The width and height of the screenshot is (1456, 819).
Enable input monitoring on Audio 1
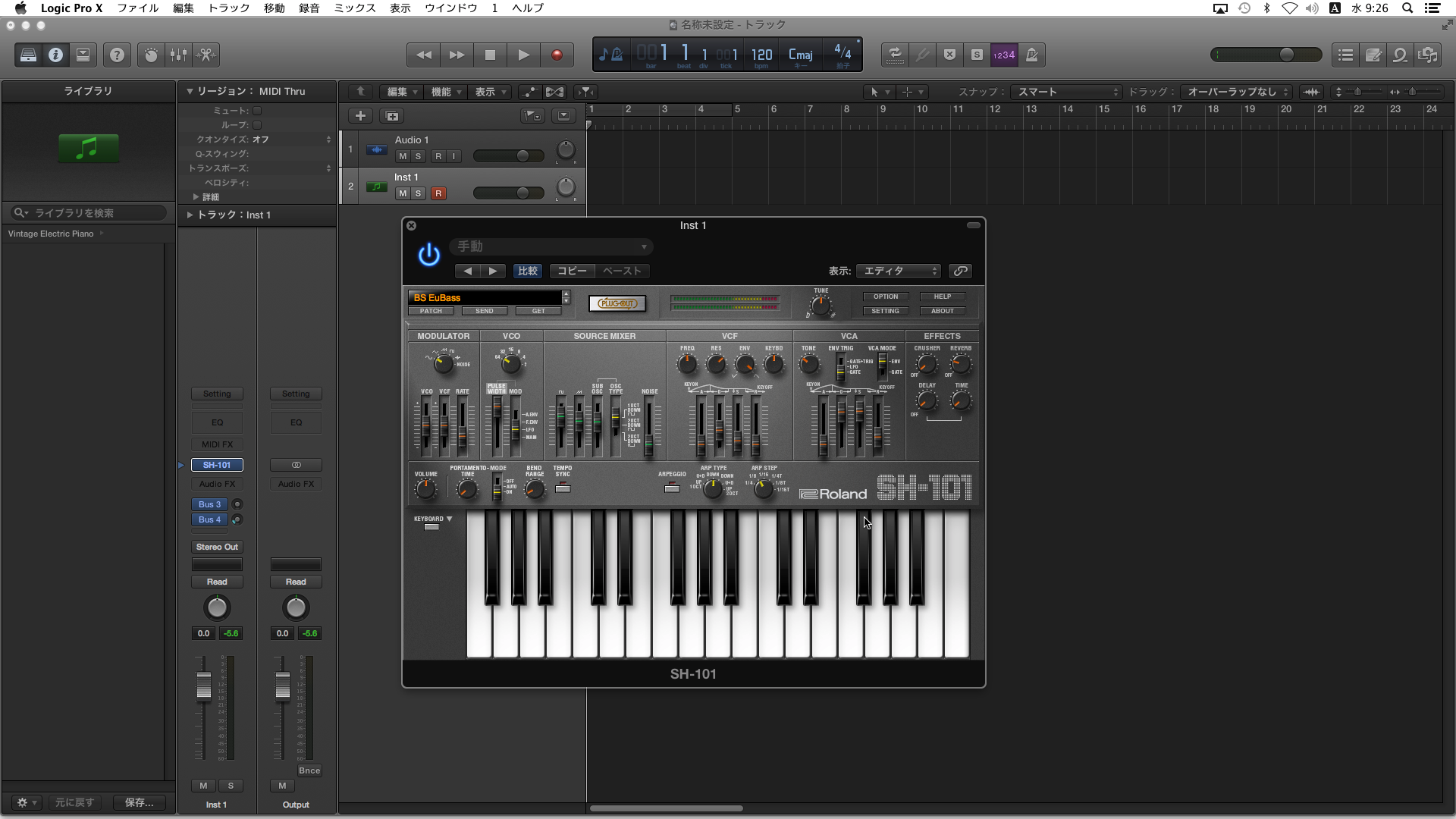(x=453, y=156)
